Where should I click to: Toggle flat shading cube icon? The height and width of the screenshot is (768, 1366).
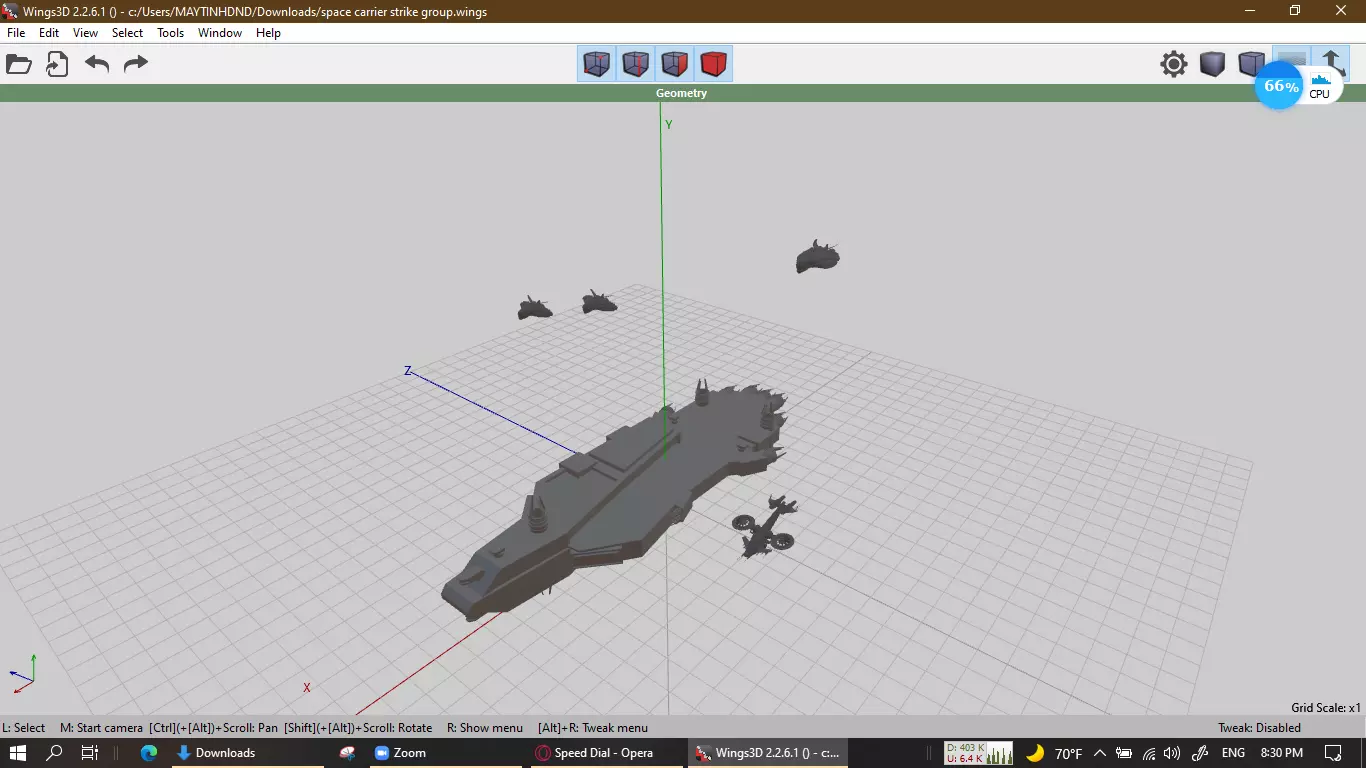[x=1212, y=64]
